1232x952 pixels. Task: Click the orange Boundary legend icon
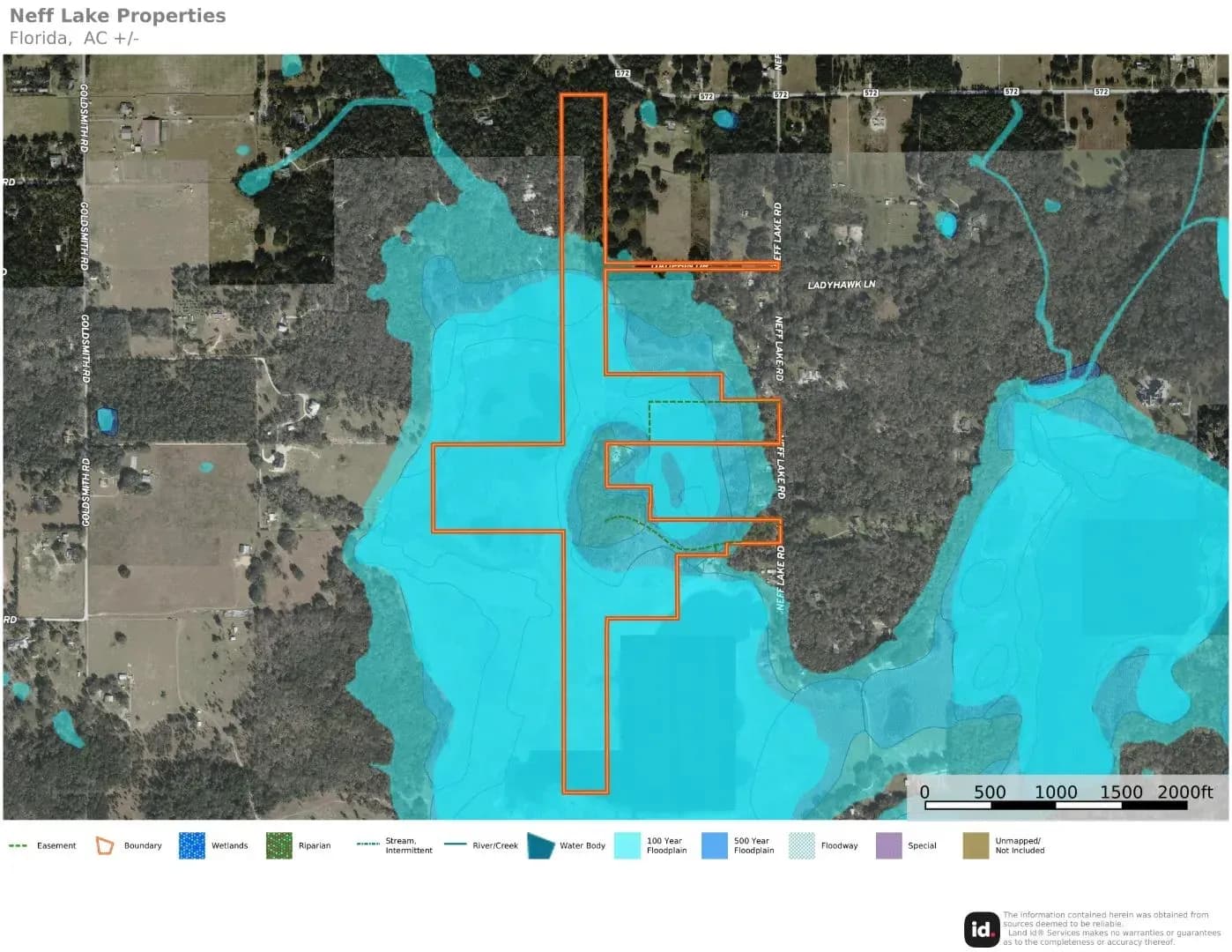click(x=105, y=846)
